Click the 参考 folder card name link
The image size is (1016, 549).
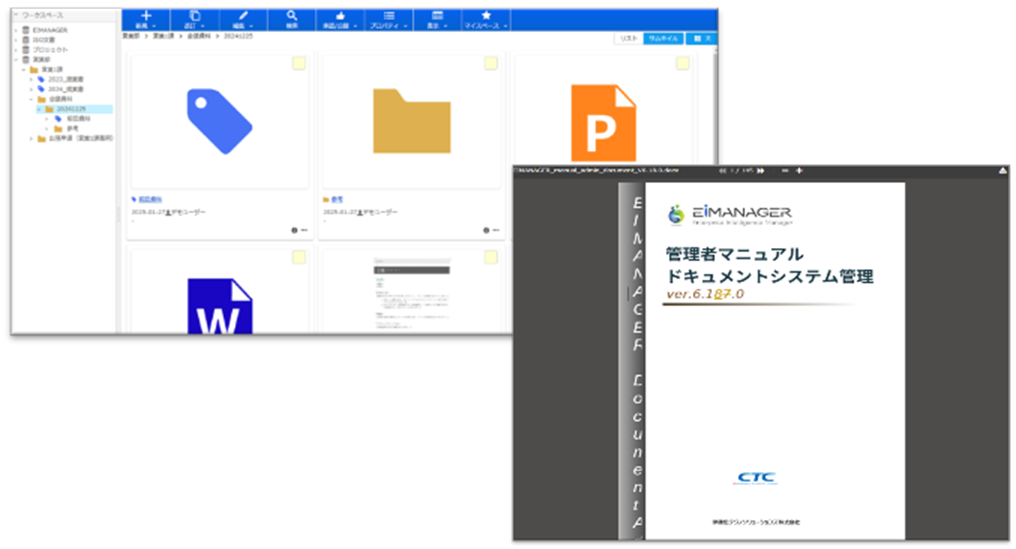(x=337, y=200)
